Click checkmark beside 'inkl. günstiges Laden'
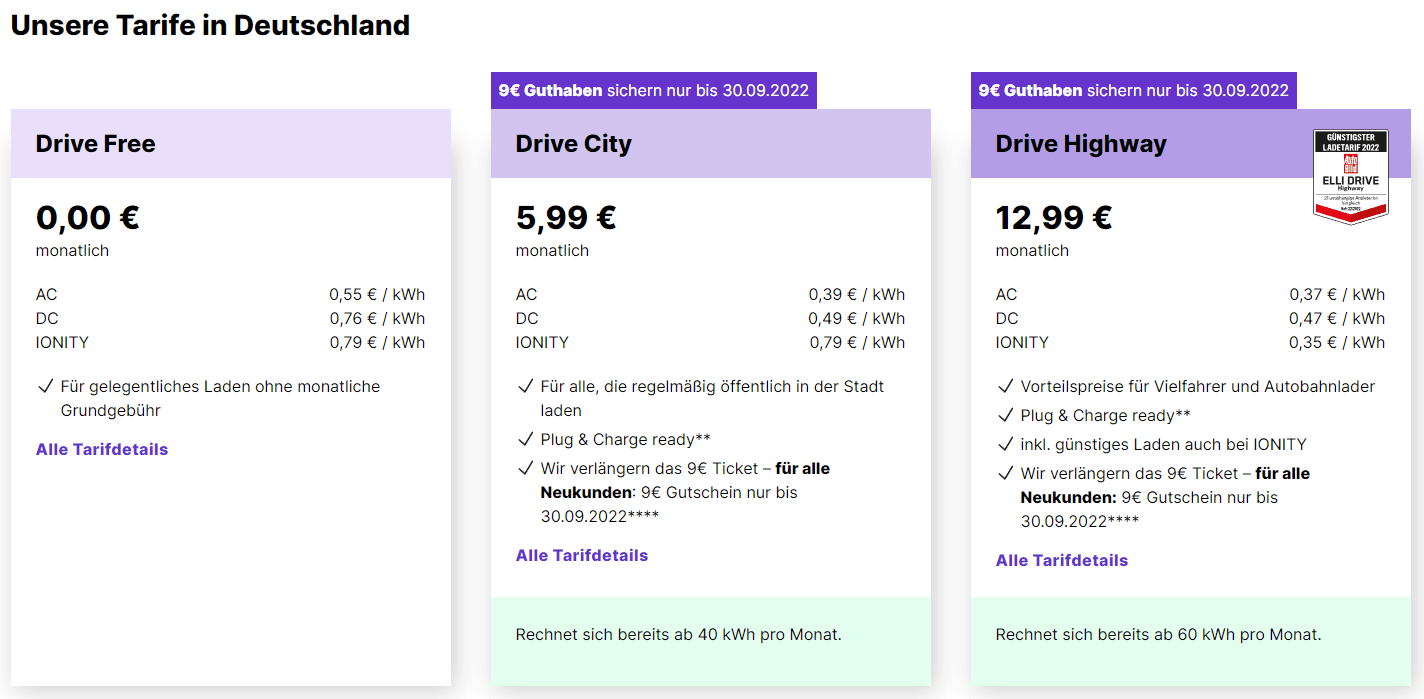 tap(1005, 444)
